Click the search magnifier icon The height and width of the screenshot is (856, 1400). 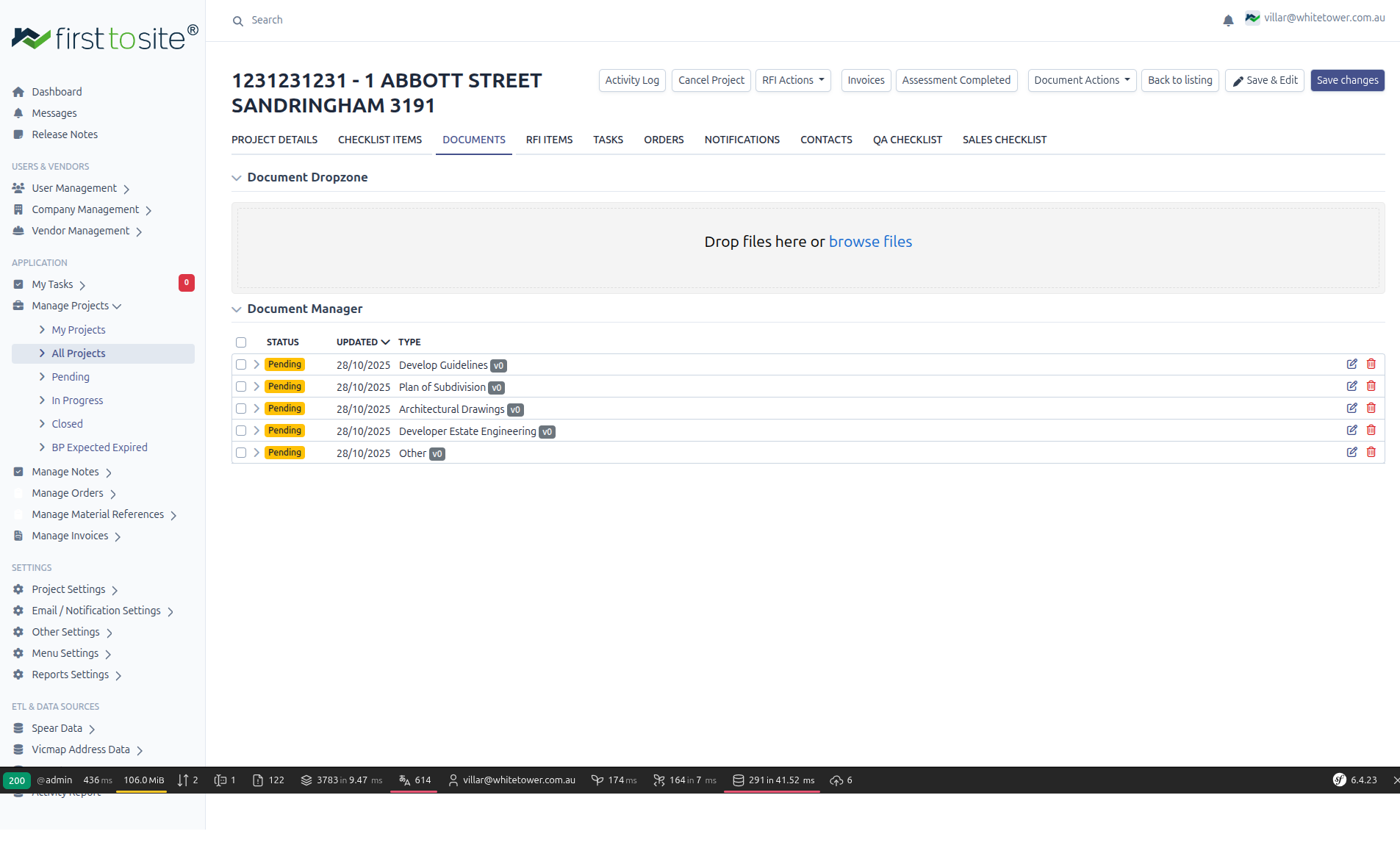coord(237,20)
